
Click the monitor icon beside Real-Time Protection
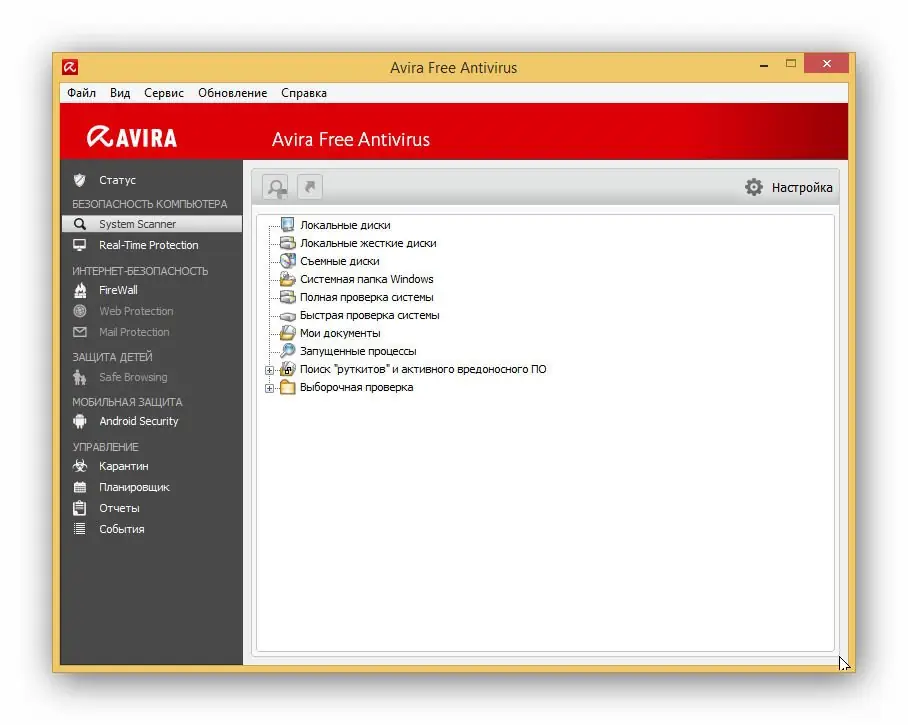point(80,245)
